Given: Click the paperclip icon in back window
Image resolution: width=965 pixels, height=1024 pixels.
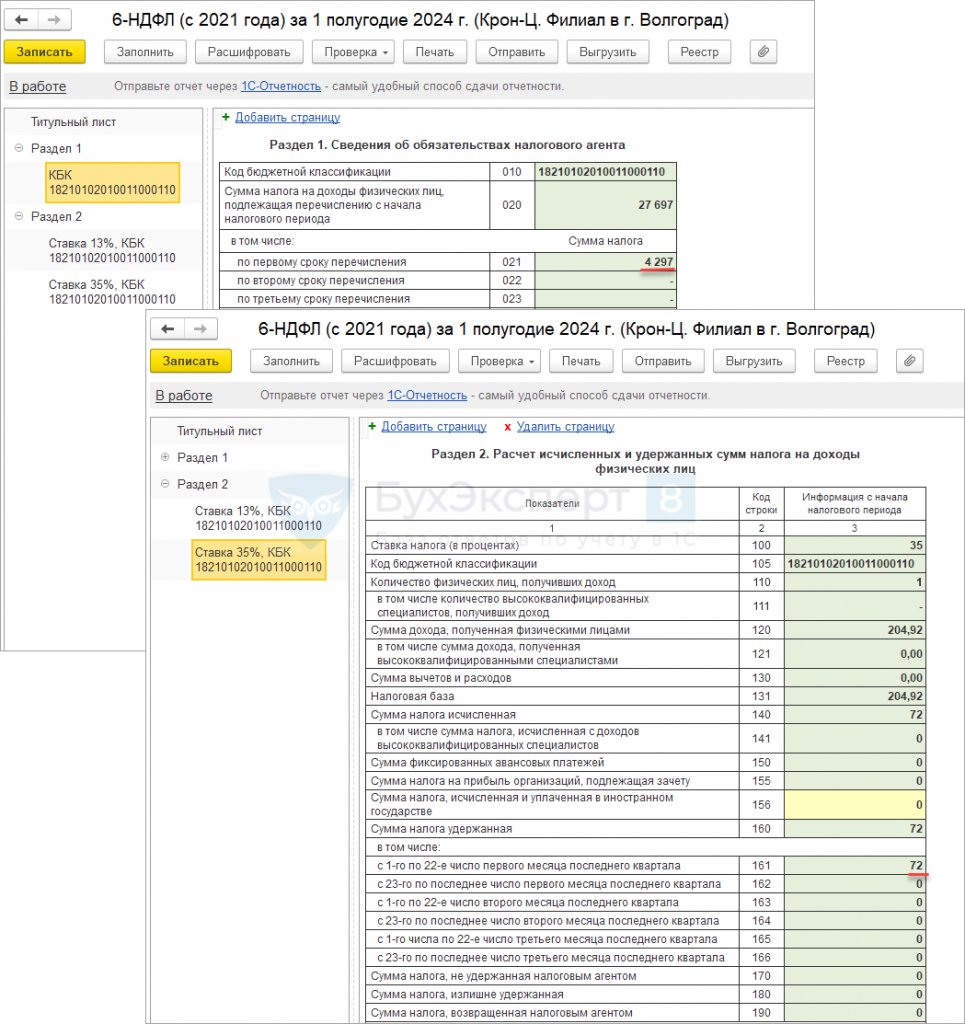Looking at the screenshot, I should (763, 52).
